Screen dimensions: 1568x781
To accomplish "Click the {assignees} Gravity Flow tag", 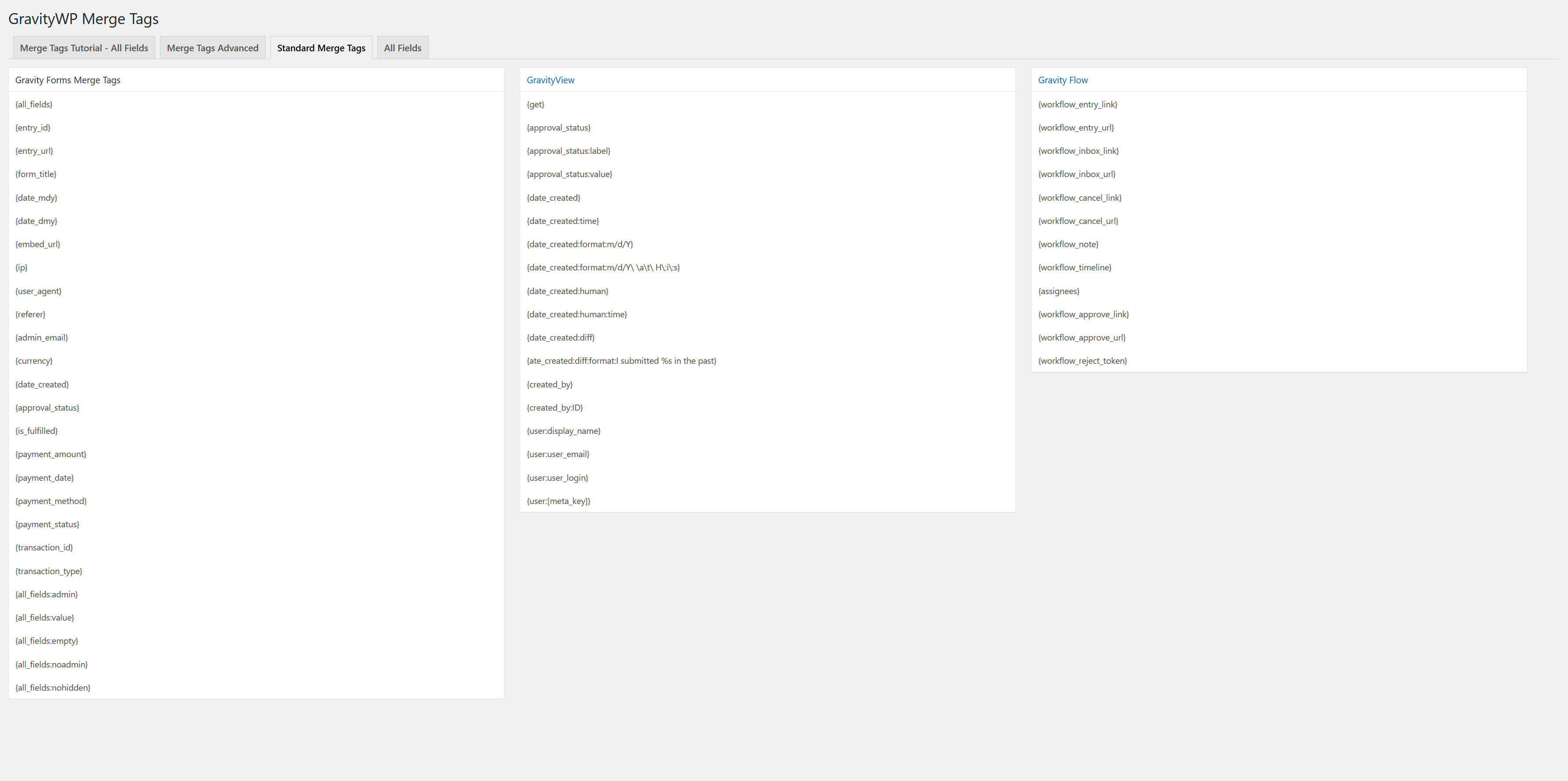I will [1059, 291].
